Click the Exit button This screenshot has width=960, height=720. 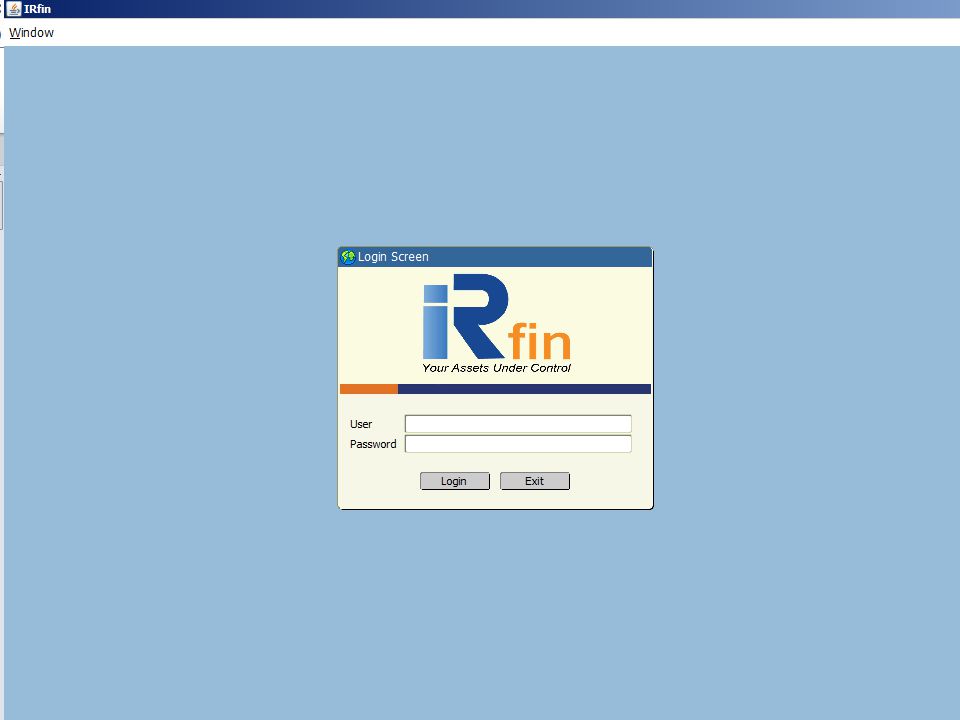tap(534, 481)
